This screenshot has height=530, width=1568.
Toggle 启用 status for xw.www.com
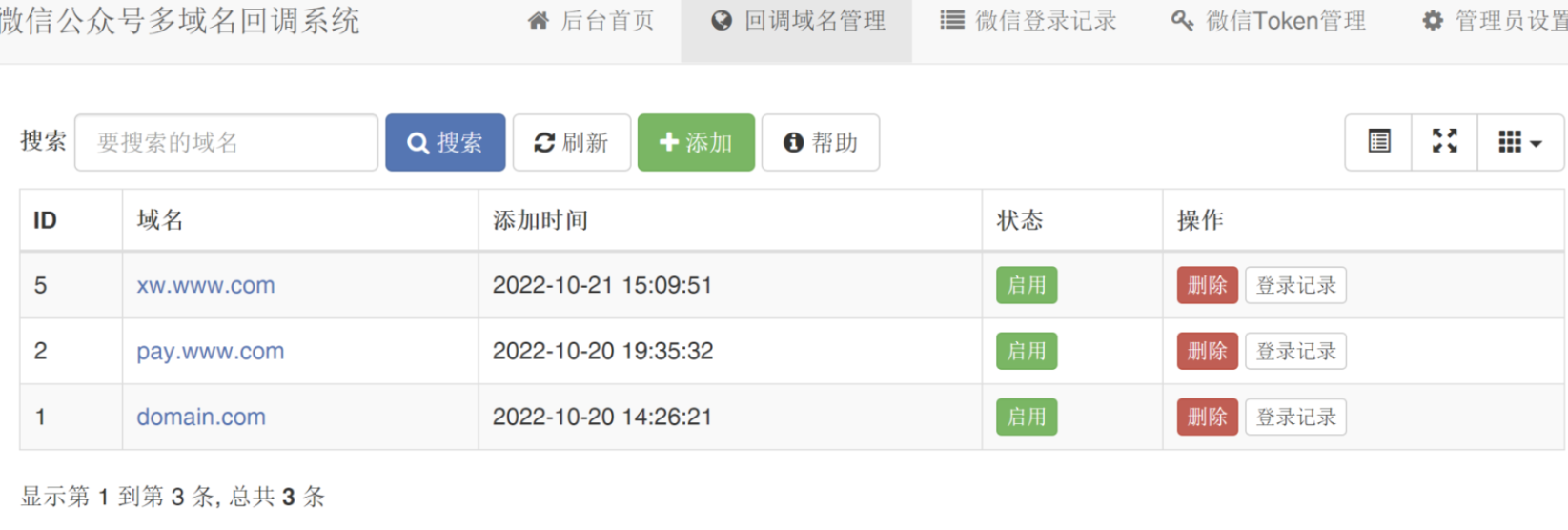[1027, 285]
